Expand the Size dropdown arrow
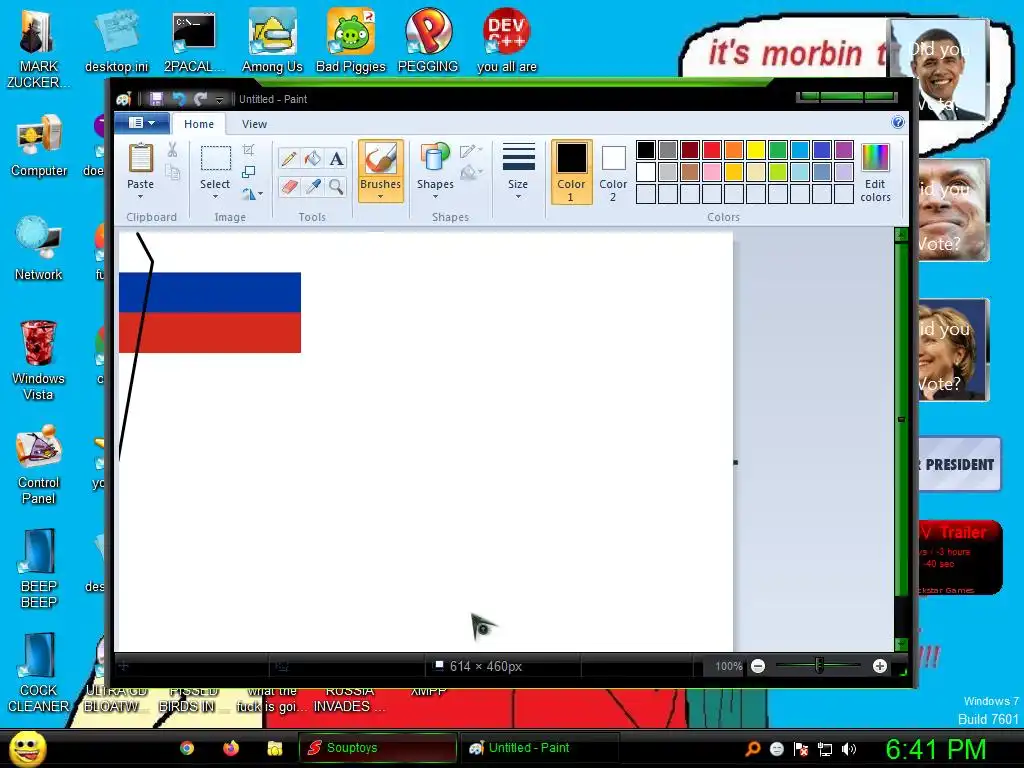 click(518, 197)
